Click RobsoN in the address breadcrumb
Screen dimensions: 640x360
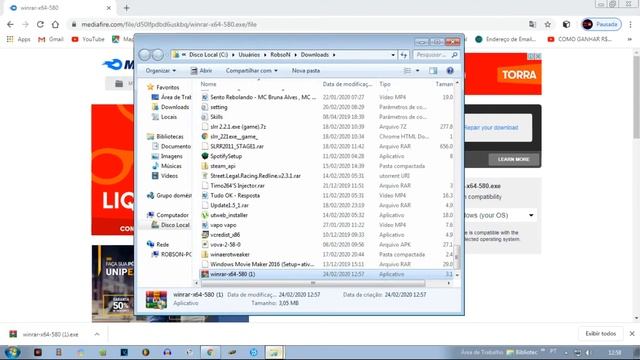(x=280, y=55)
